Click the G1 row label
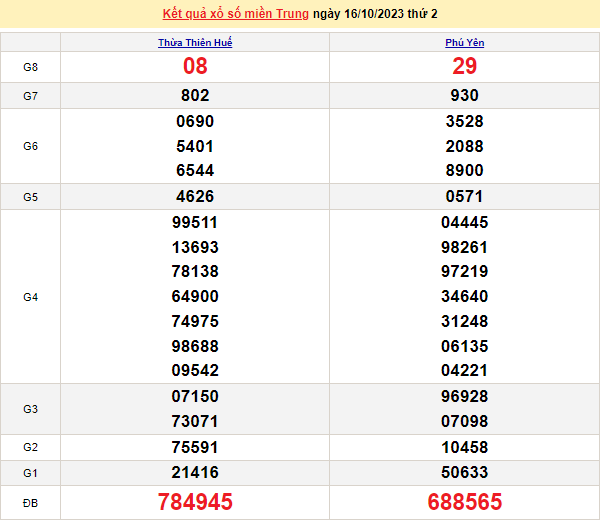This screenshot has width=601, height=520. click(x=31, y=473)
